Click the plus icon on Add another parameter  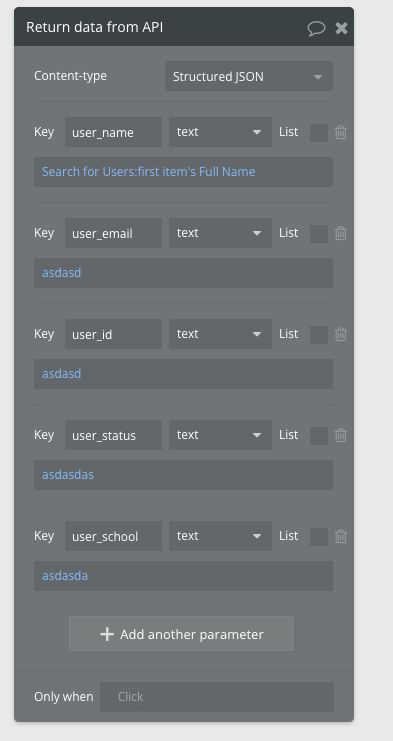pyautogui.click(x=107, y=634)
